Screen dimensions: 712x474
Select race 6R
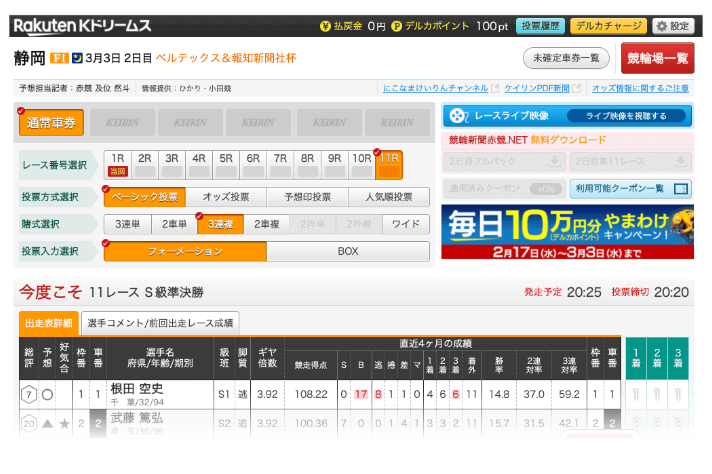pos(253,165)
